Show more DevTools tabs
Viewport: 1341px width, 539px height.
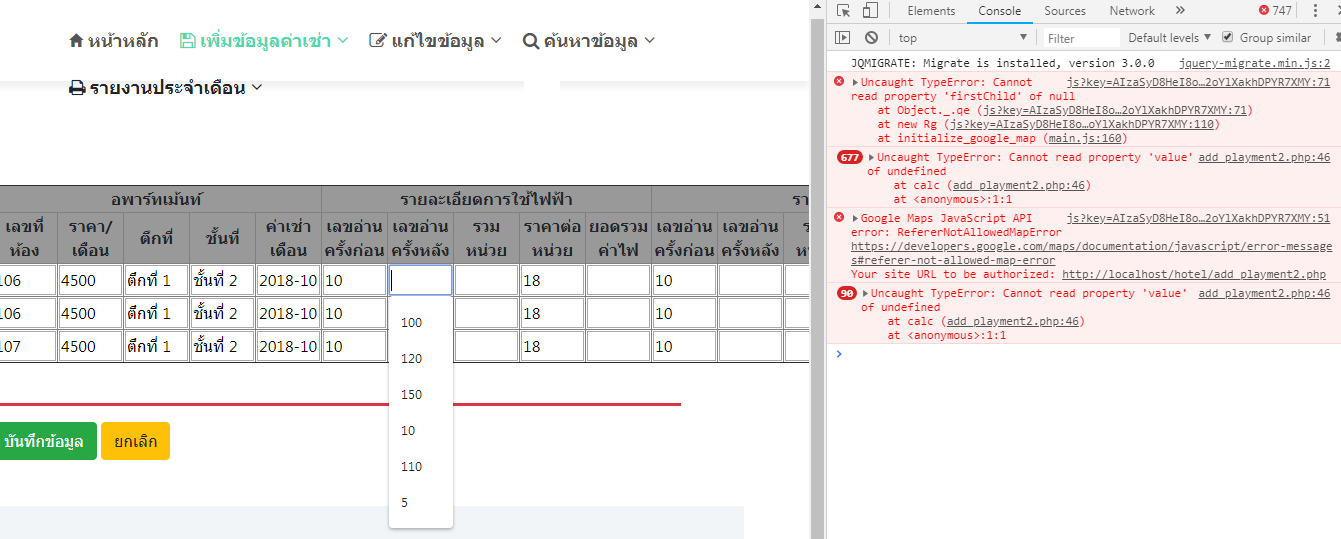pos(1180,11)
